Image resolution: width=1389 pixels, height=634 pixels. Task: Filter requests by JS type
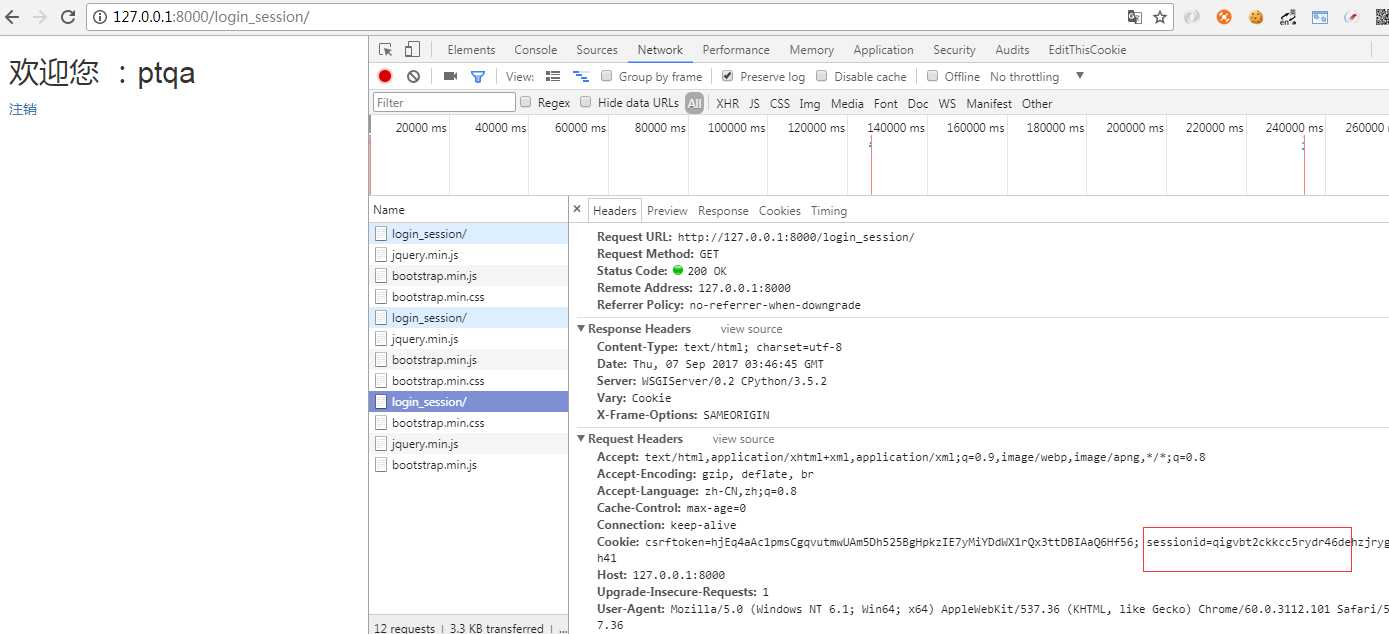point(754,104)
